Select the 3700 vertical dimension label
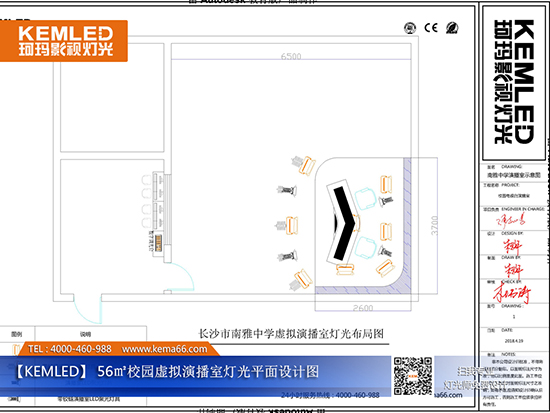 coord(434,226)
